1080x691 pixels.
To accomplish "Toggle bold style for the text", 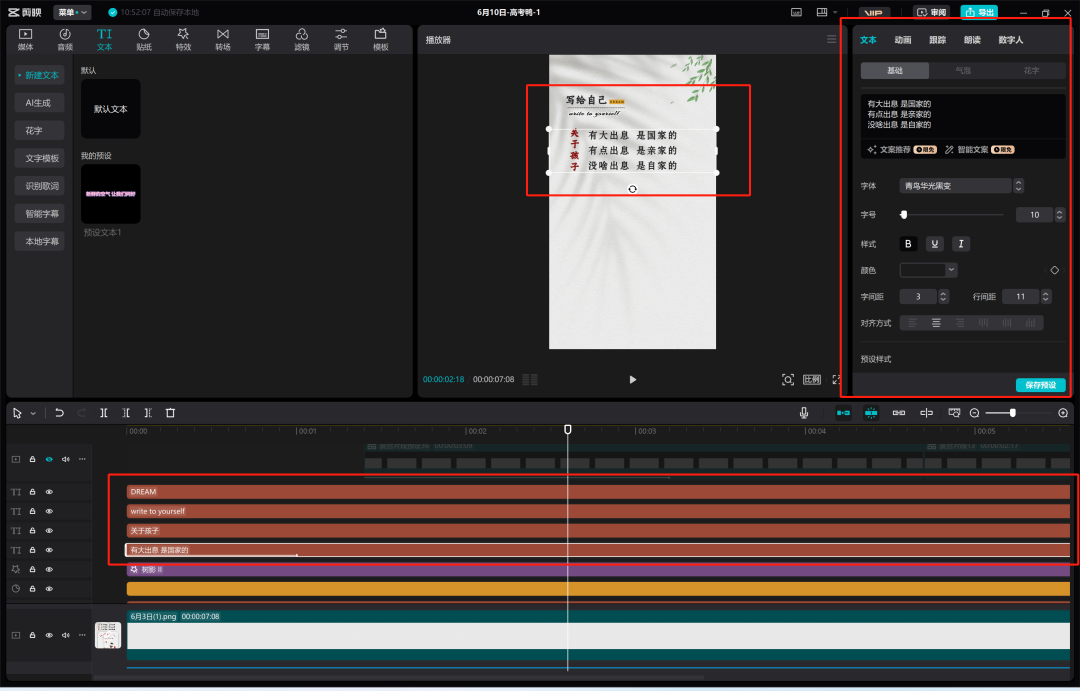I will click(x=908, y=244).
